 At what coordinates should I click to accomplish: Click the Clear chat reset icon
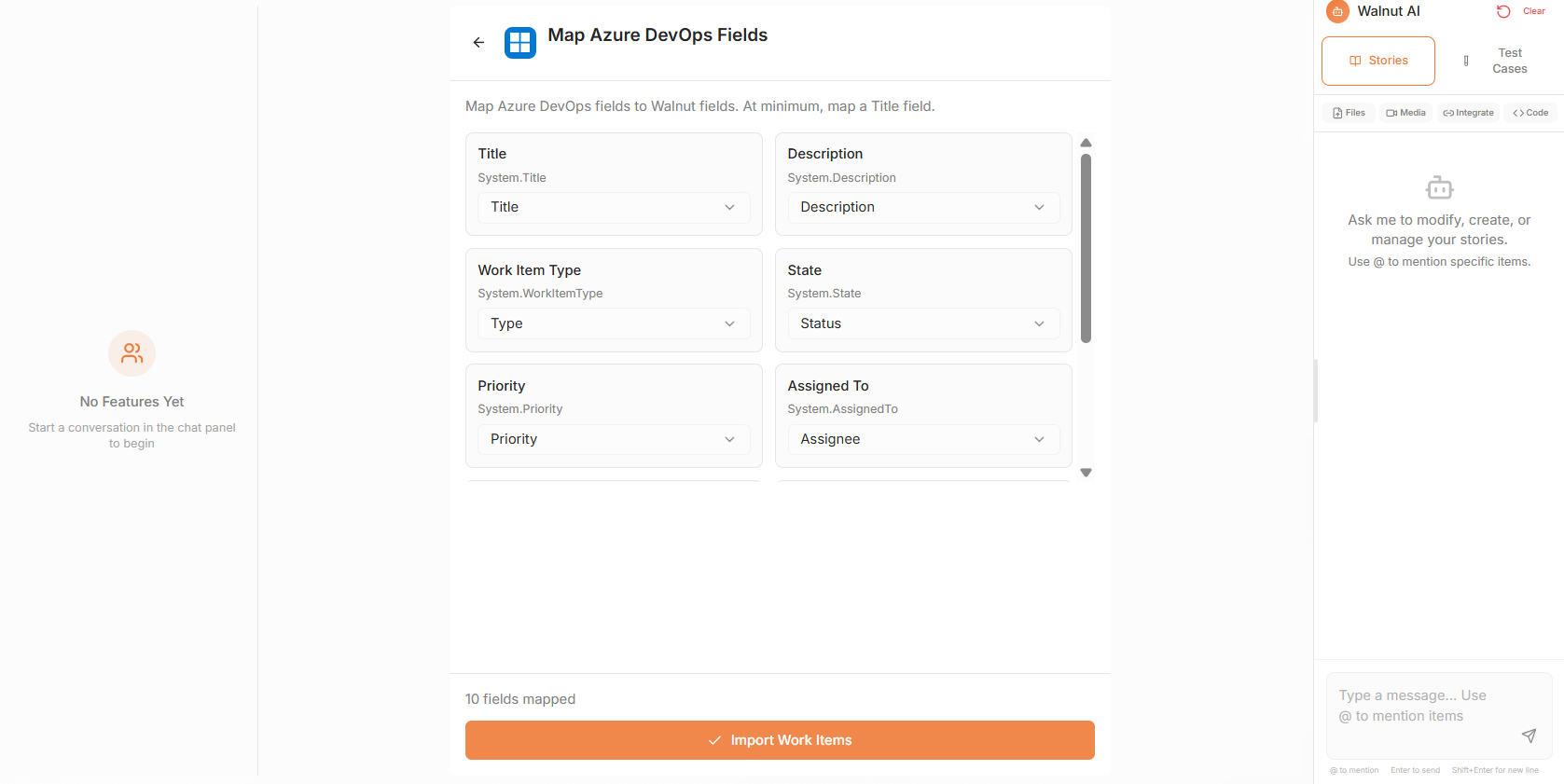pyautogui.click(x=1503, y=11)
